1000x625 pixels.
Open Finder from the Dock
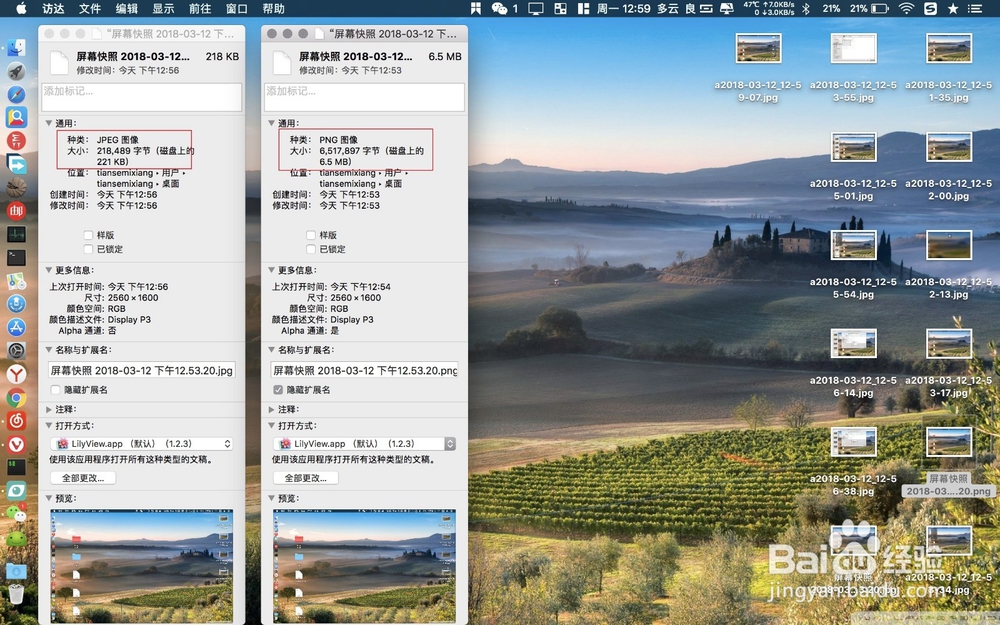click(x=16, y=47)
